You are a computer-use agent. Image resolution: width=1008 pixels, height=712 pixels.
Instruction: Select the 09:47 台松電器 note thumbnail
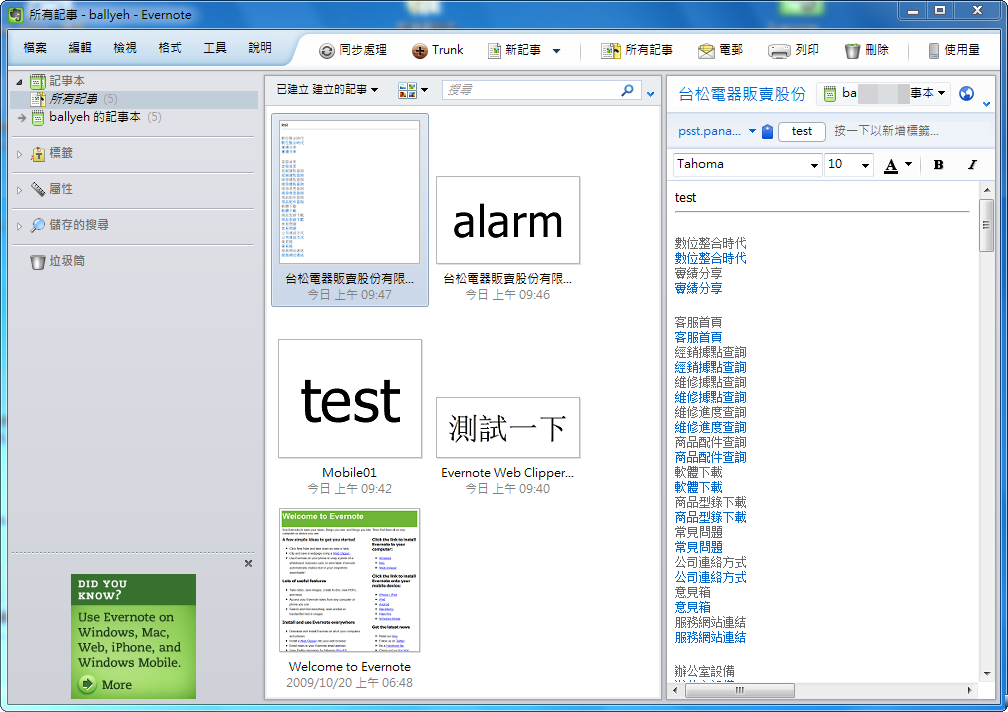(350, 191)
